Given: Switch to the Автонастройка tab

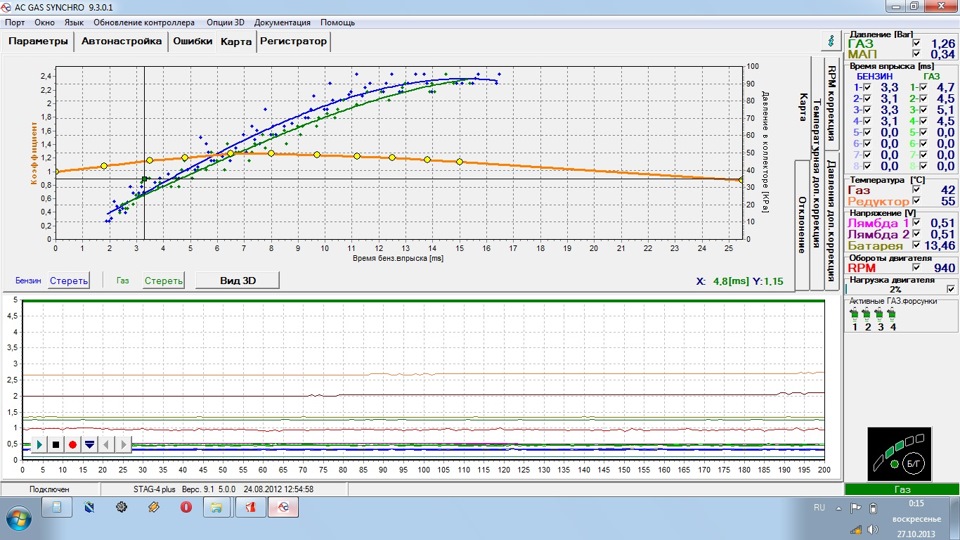Looking at the screenshot, I should point(121,41).
